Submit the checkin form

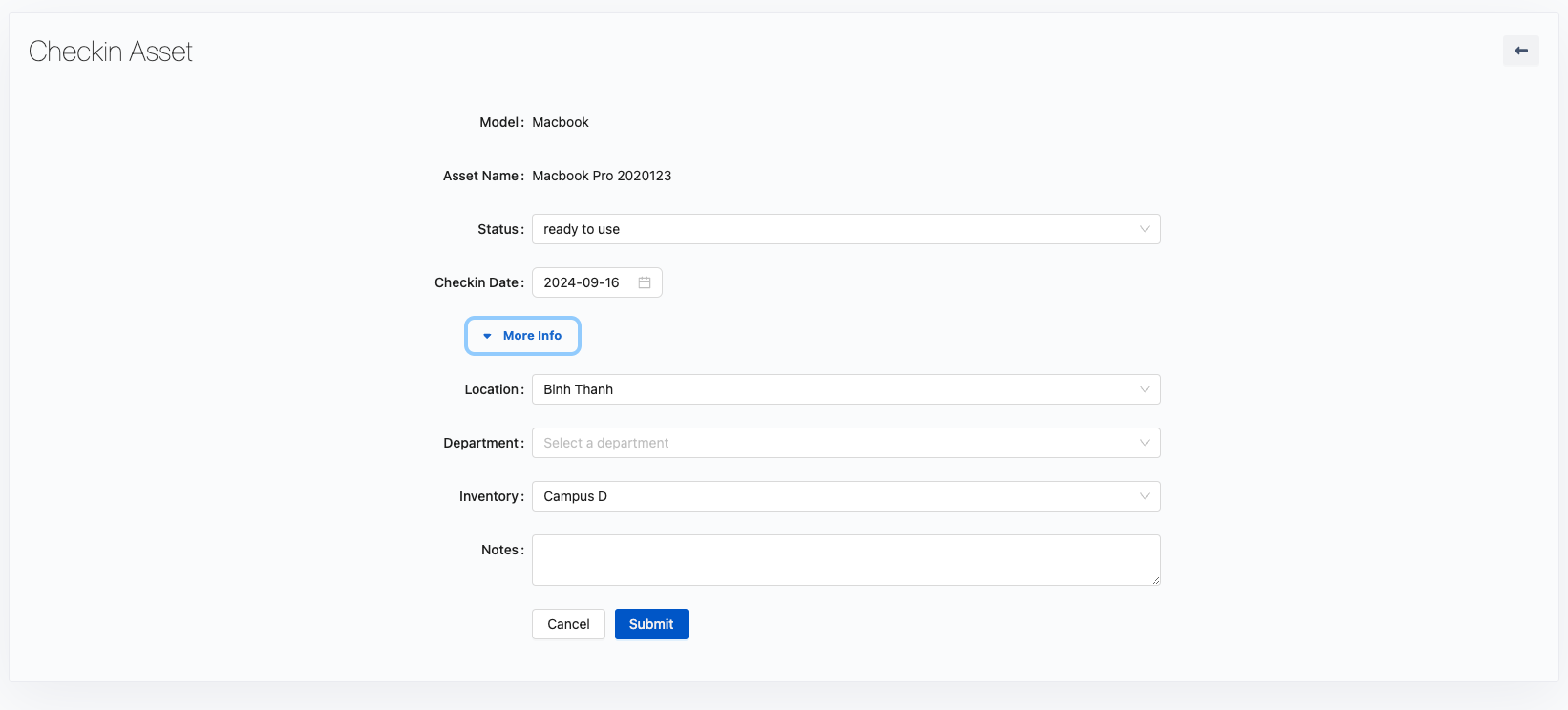651,624
